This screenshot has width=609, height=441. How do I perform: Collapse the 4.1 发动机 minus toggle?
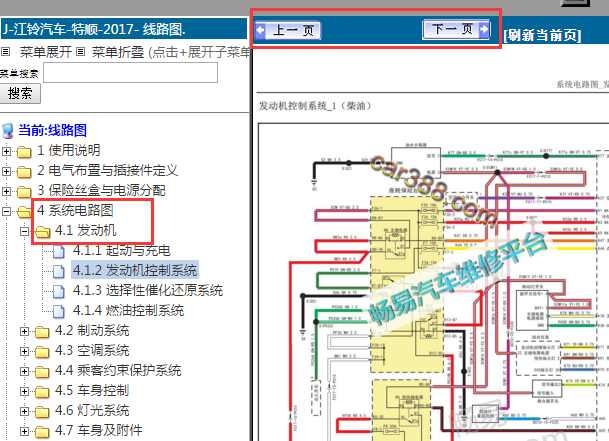[24, 232]
